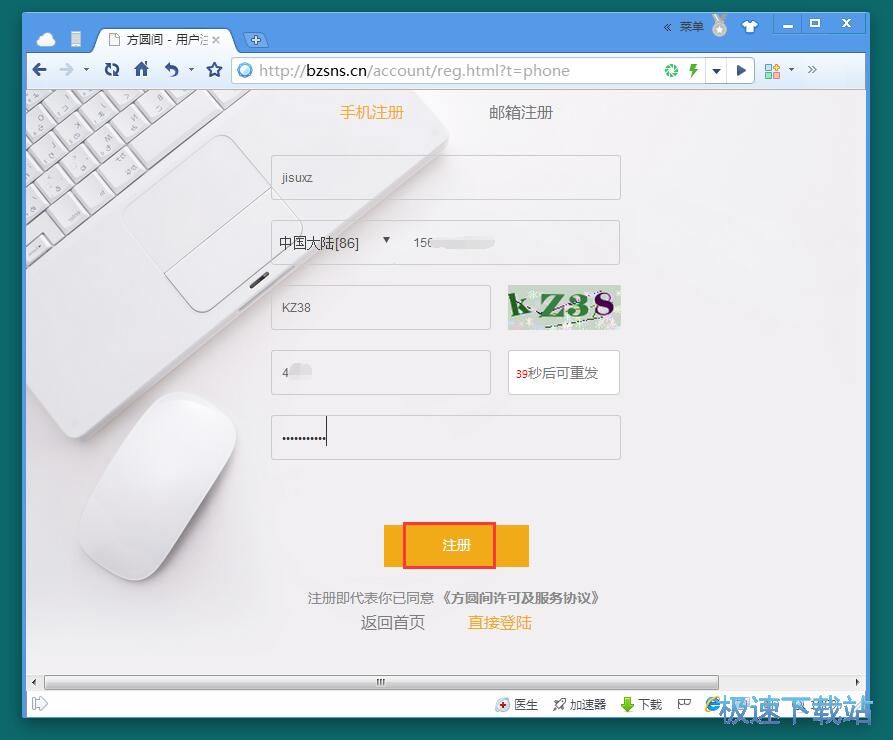Open the 中国大陆[86] country code dropdown

coord(330,241)
